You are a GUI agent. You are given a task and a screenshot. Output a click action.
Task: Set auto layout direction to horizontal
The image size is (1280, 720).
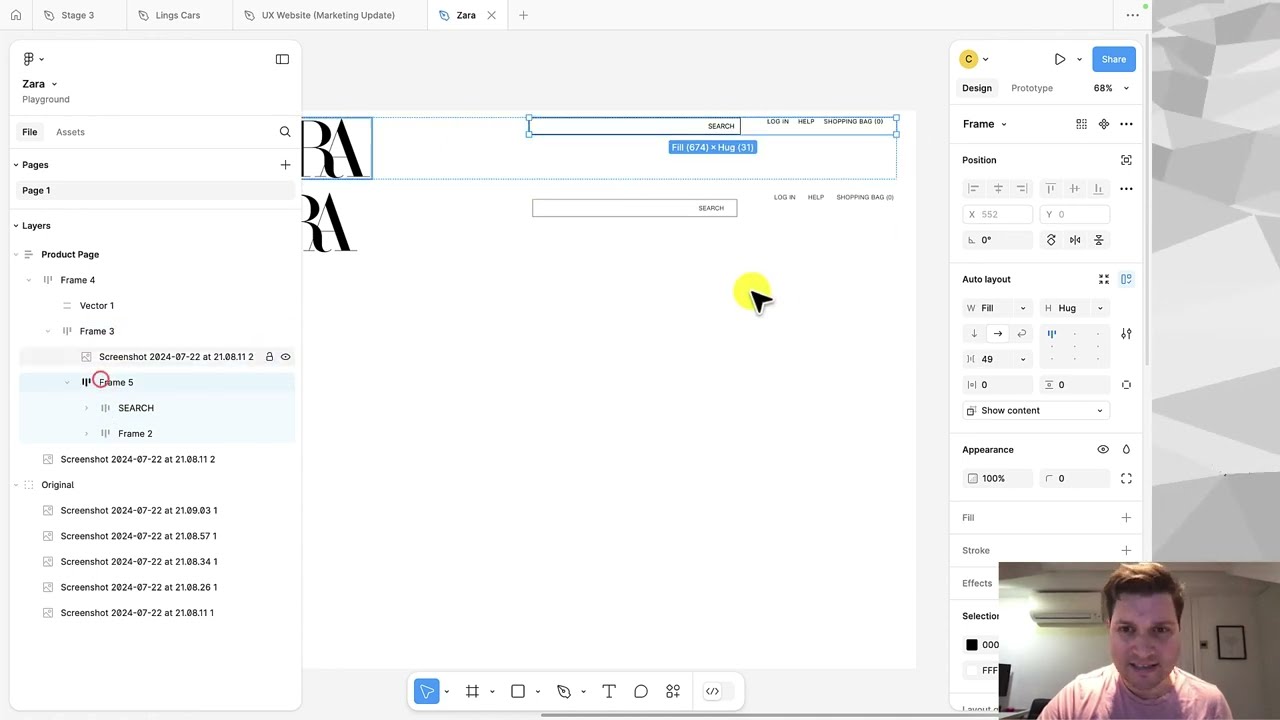coord(998,334)
